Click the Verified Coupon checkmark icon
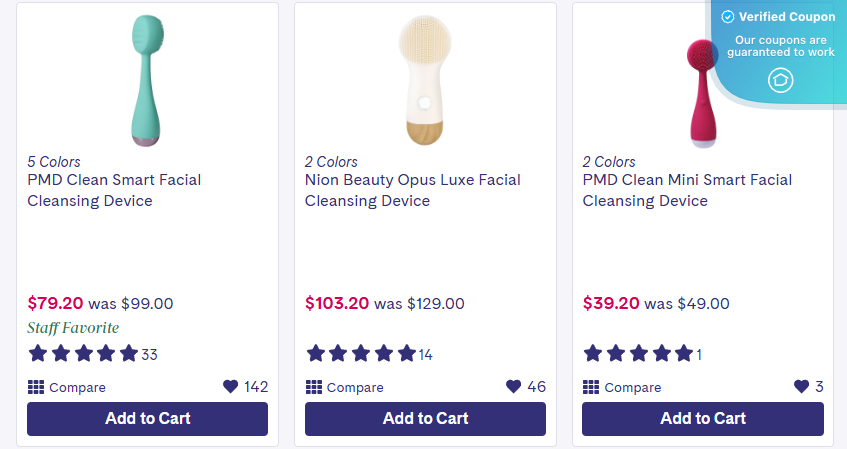This screenshot has width=847, height=449. [x=728, y=17]
